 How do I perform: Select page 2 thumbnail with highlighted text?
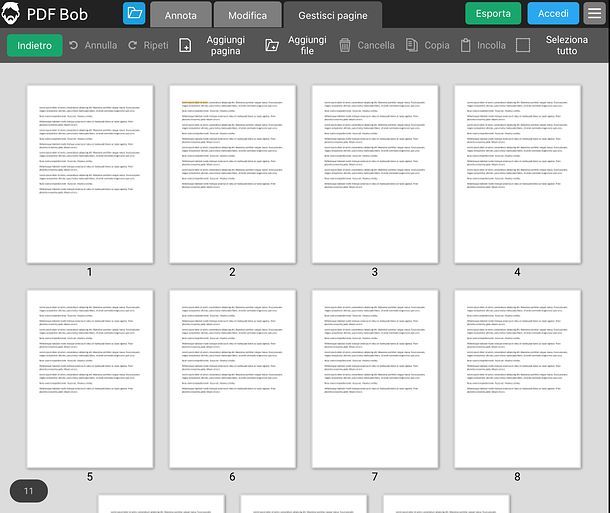tap(232, 174)
